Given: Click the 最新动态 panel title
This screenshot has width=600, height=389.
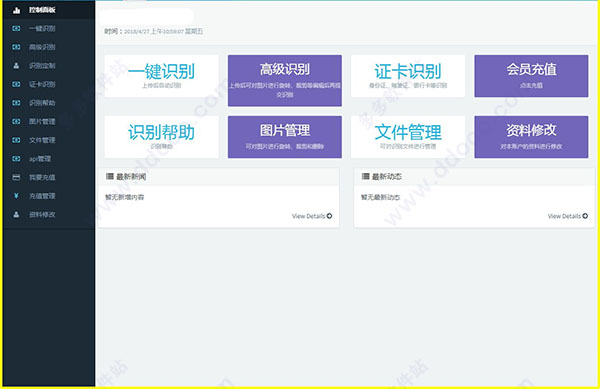Looking at the screenshot, I should coord(386,177).
